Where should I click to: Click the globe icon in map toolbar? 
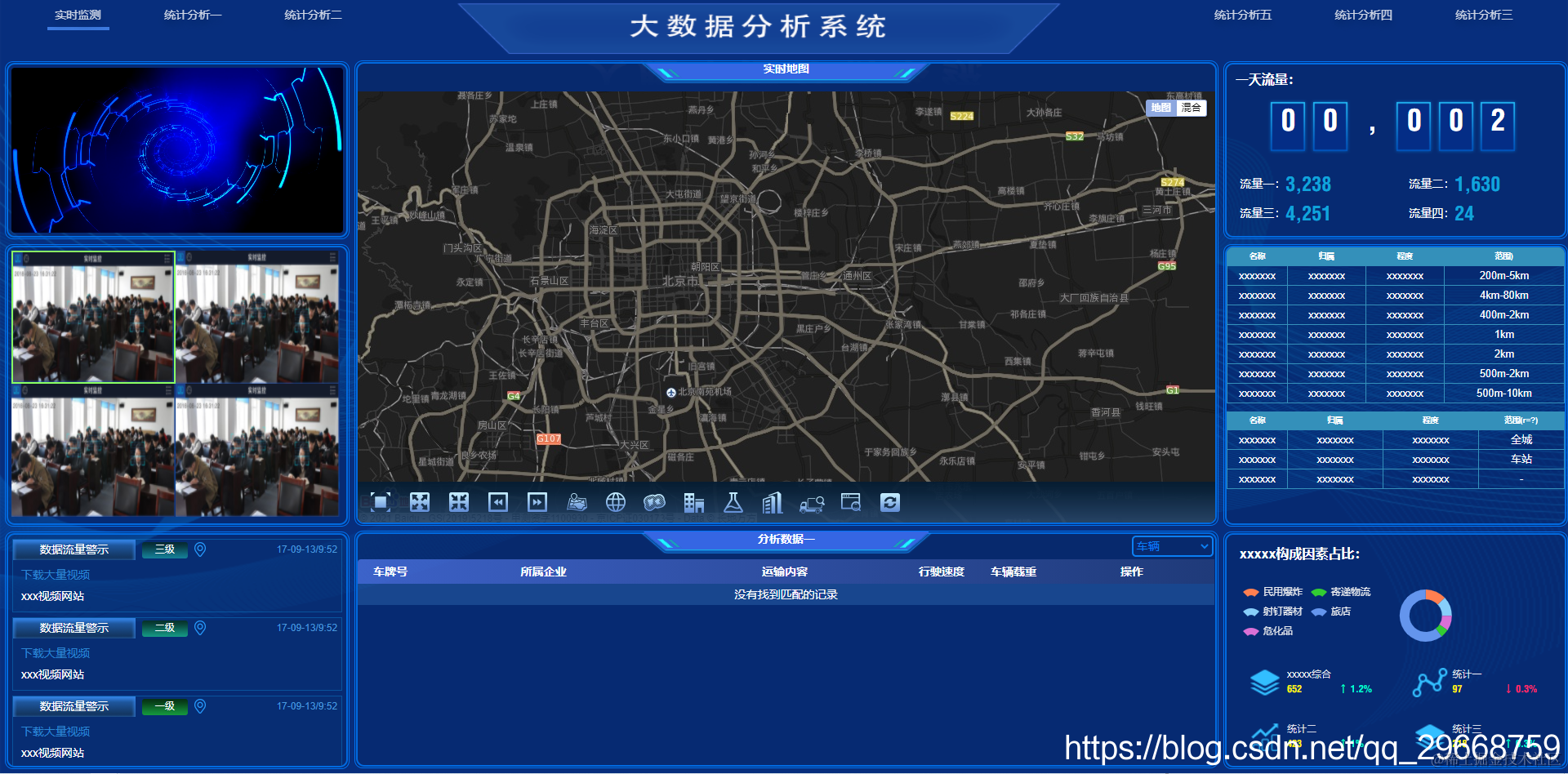click(616, 502)
